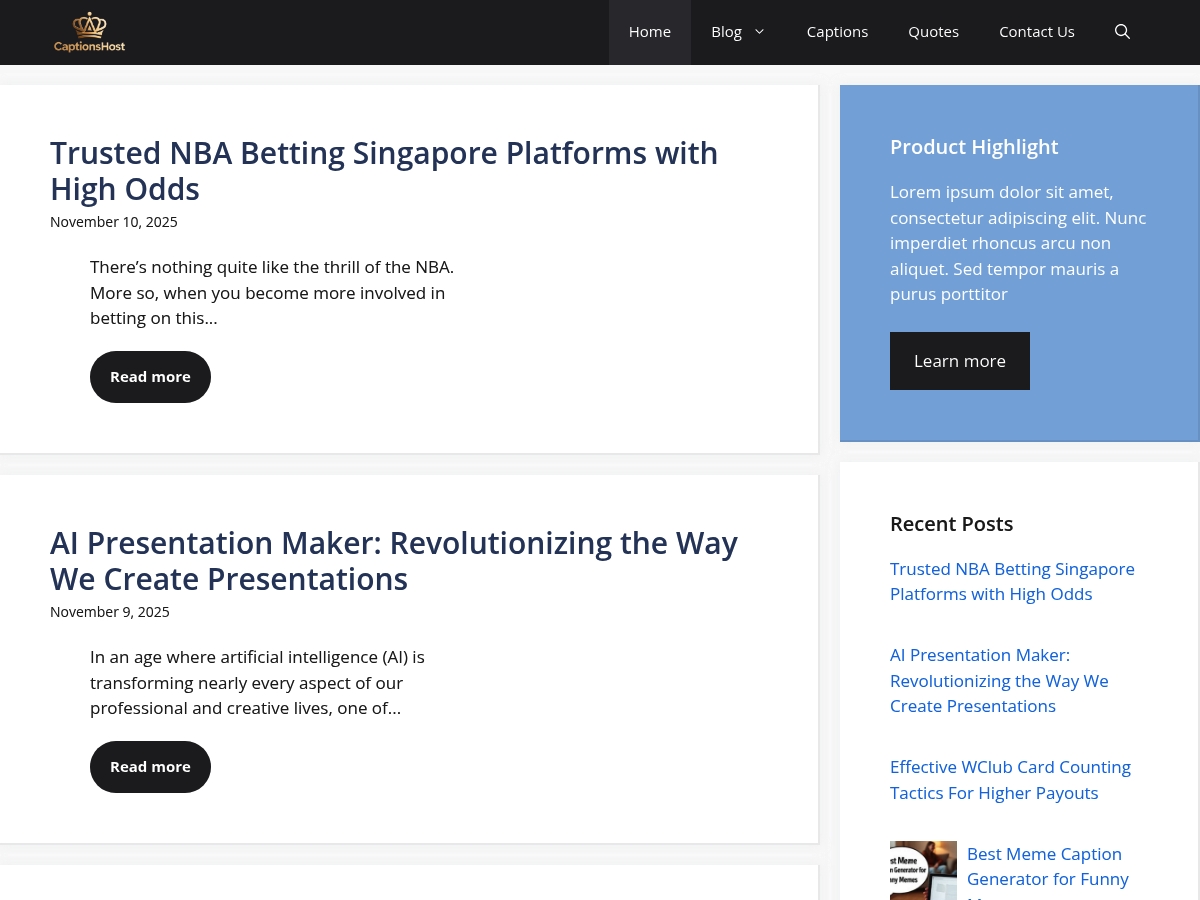Open the Quotes menu item

(x=933, y=32)
